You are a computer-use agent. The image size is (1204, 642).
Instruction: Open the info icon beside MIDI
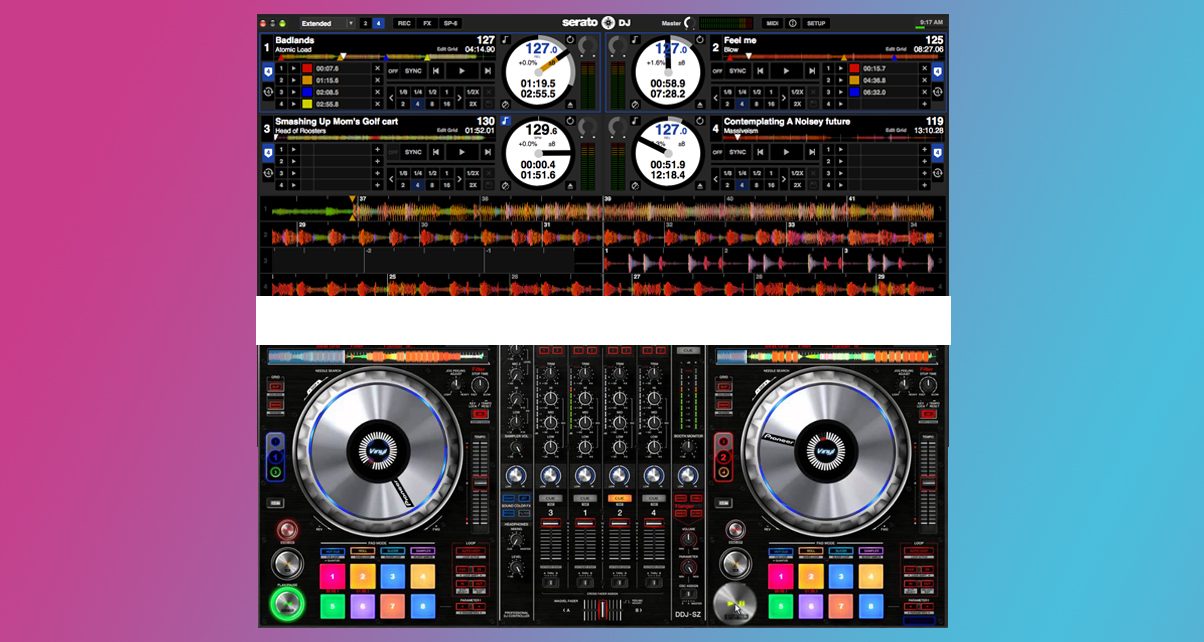point(793,23)
